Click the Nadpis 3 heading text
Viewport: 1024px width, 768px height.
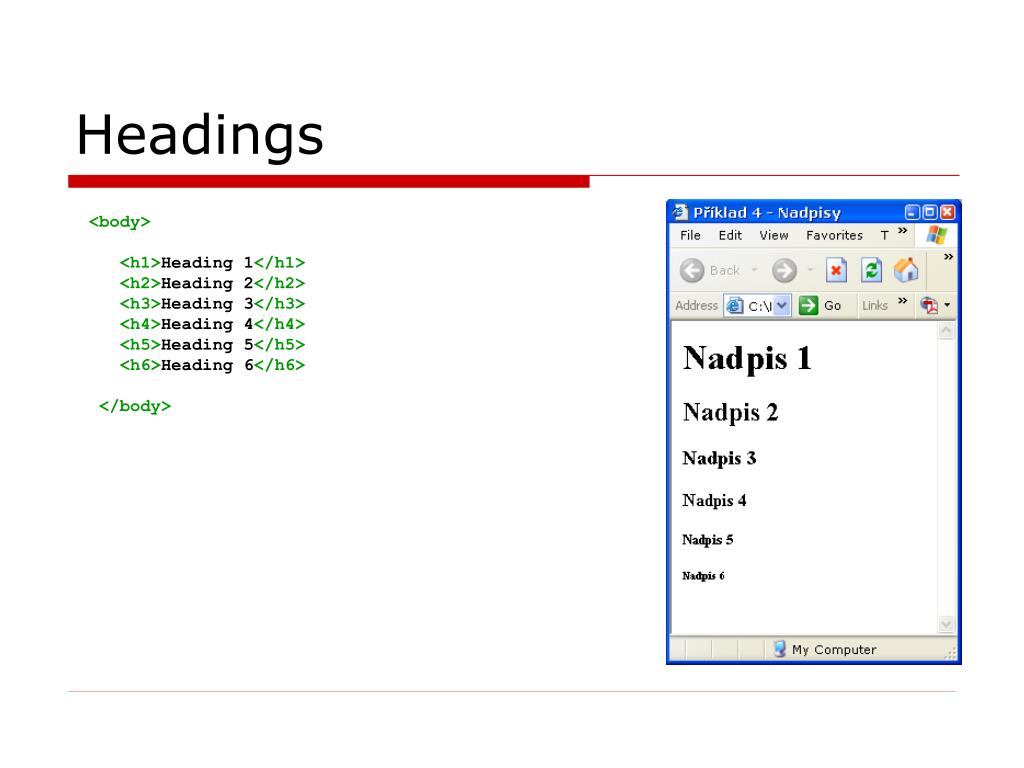(x=719, y=458)
